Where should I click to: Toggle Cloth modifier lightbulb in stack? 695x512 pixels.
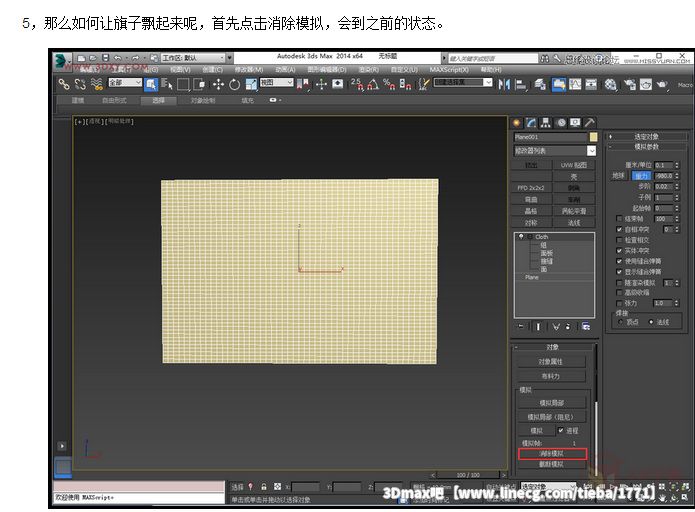point(521,237)
